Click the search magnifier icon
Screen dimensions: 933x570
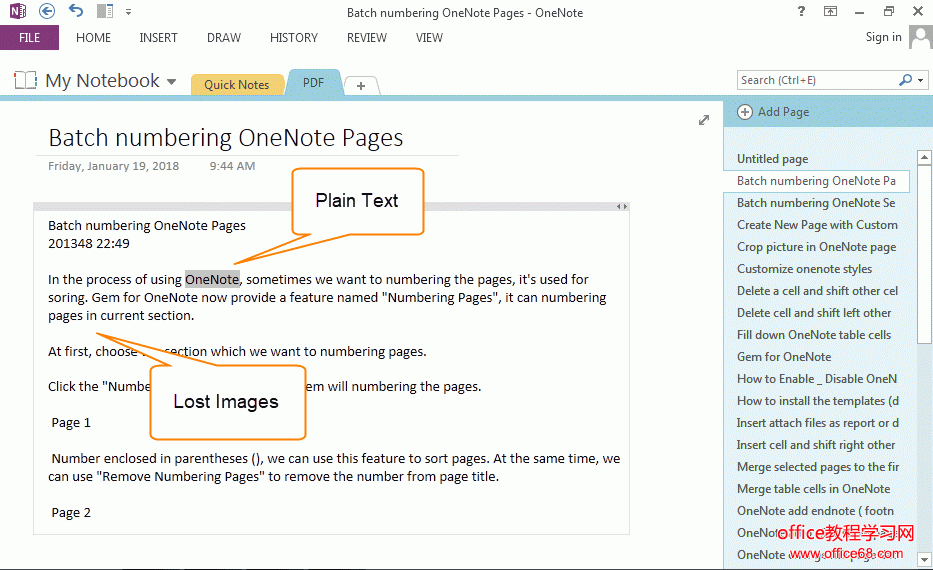coord(905,80)
